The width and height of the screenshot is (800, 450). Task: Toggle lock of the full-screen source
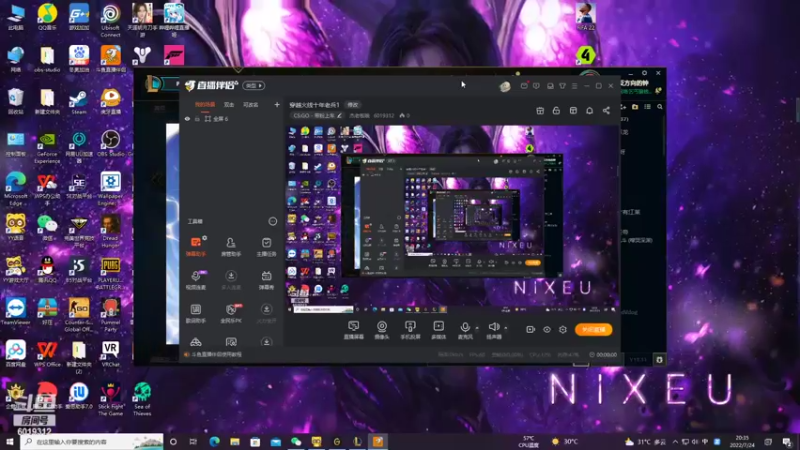coord(197,119)
